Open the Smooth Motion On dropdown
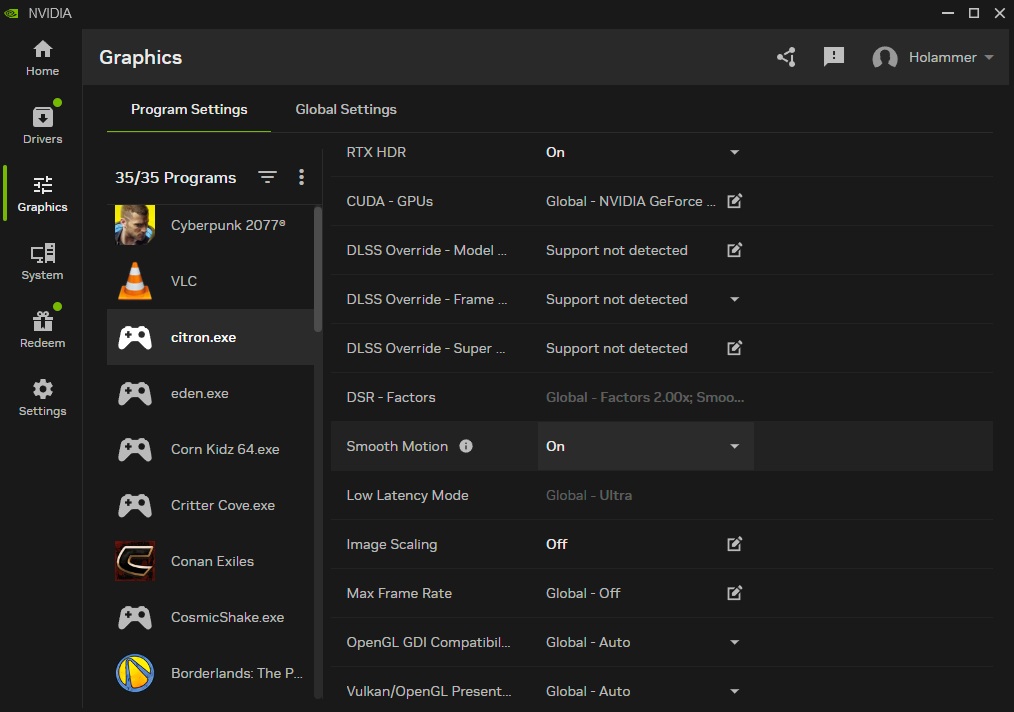This screenshot has width=1014, height=712. [645, 446]
